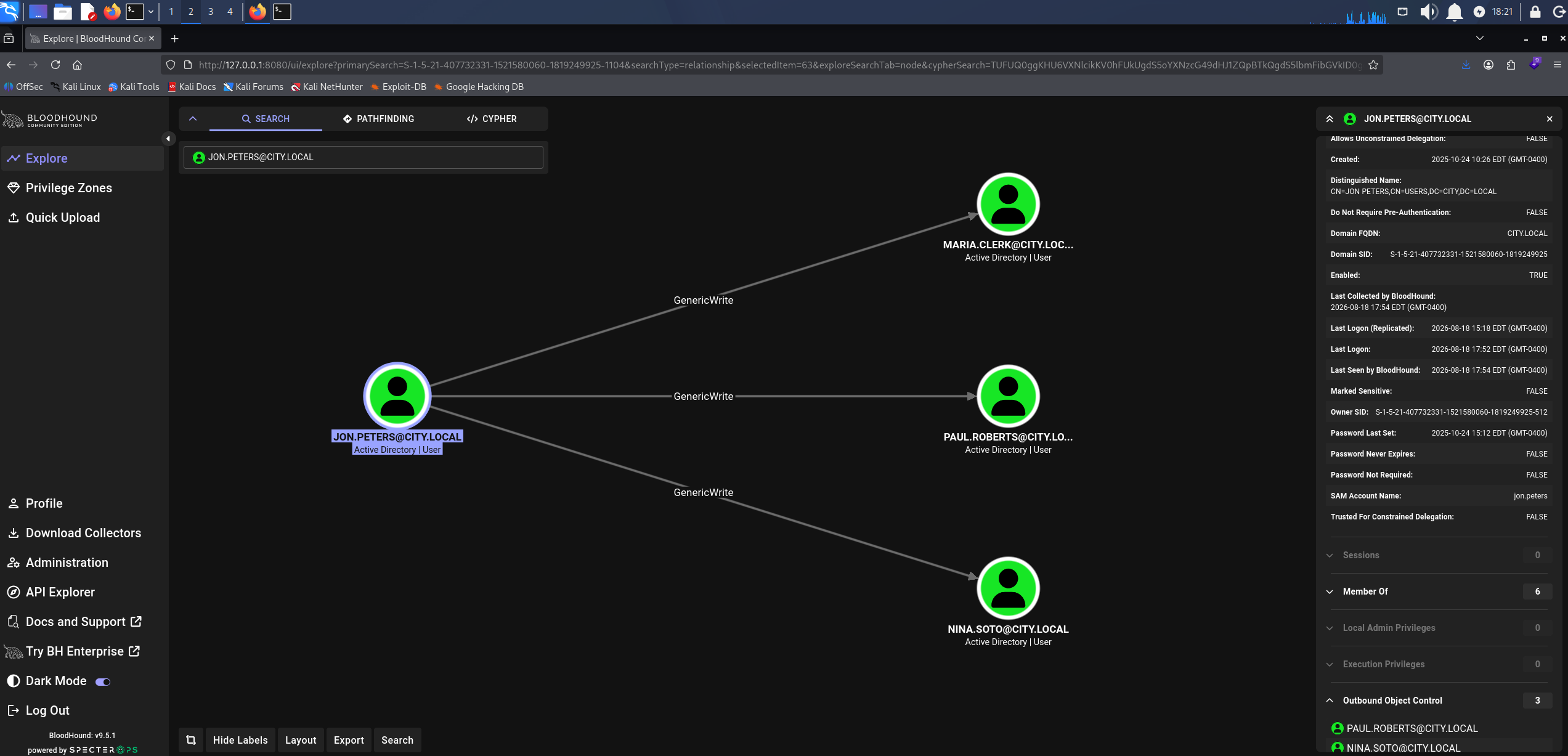Select the MARIA.CLERK user node in graph
This screenshot has height=756, width=1568.
[x=1008, y=204]
